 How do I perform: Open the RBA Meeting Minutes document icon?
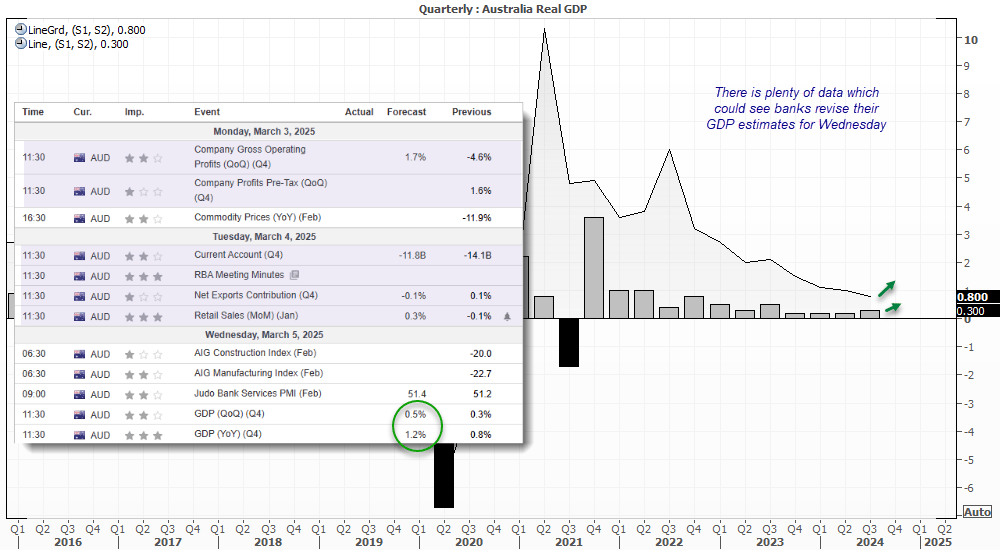pyautogui.click(x=294, y=275)
